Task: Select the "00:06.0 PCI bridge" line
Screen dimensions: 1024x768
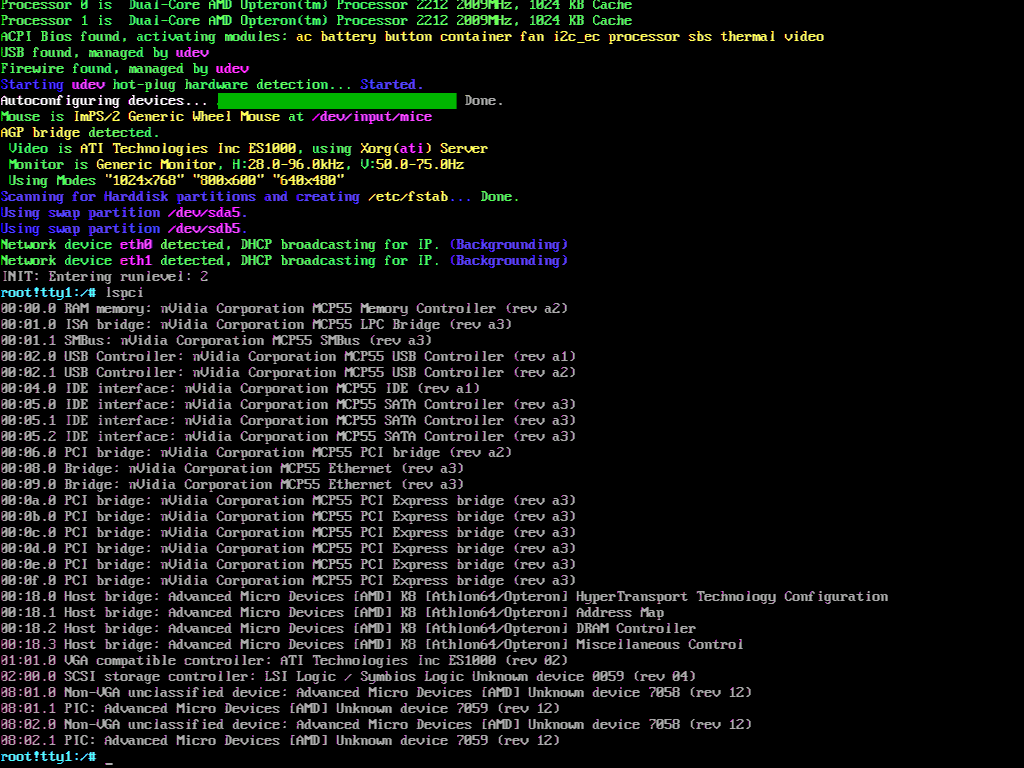Action: [256, 453]
